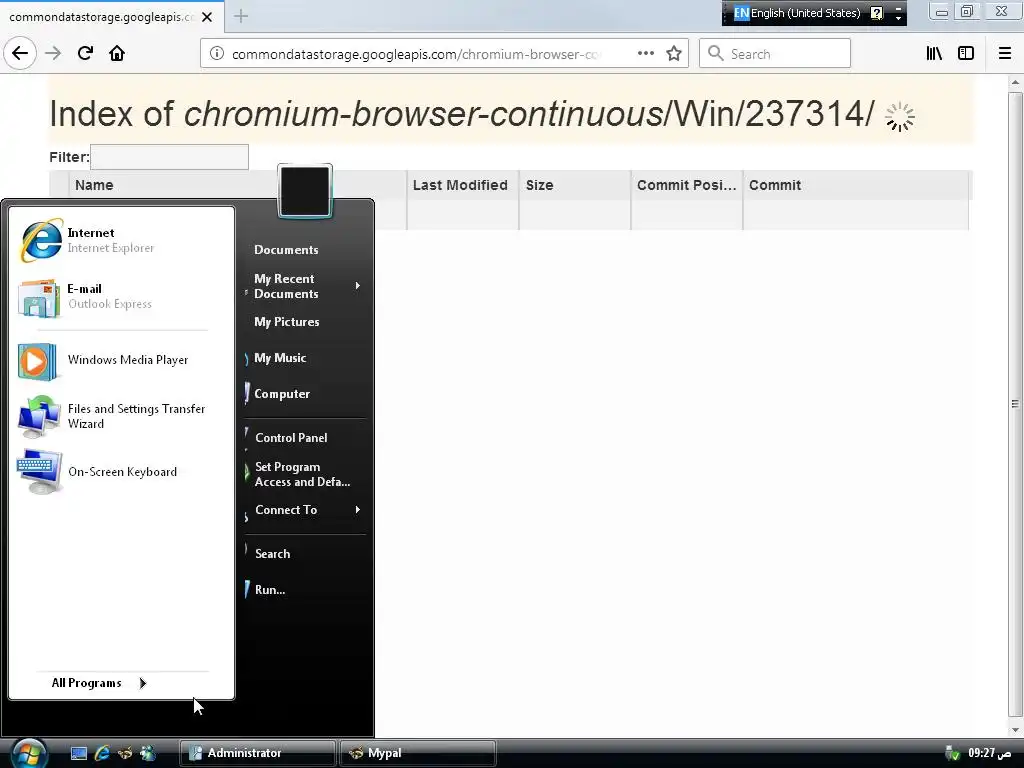Open the browser home page icon
The width and height of the screenshot is (1024, 768).
pyautogui.click(x=117, y=53)
